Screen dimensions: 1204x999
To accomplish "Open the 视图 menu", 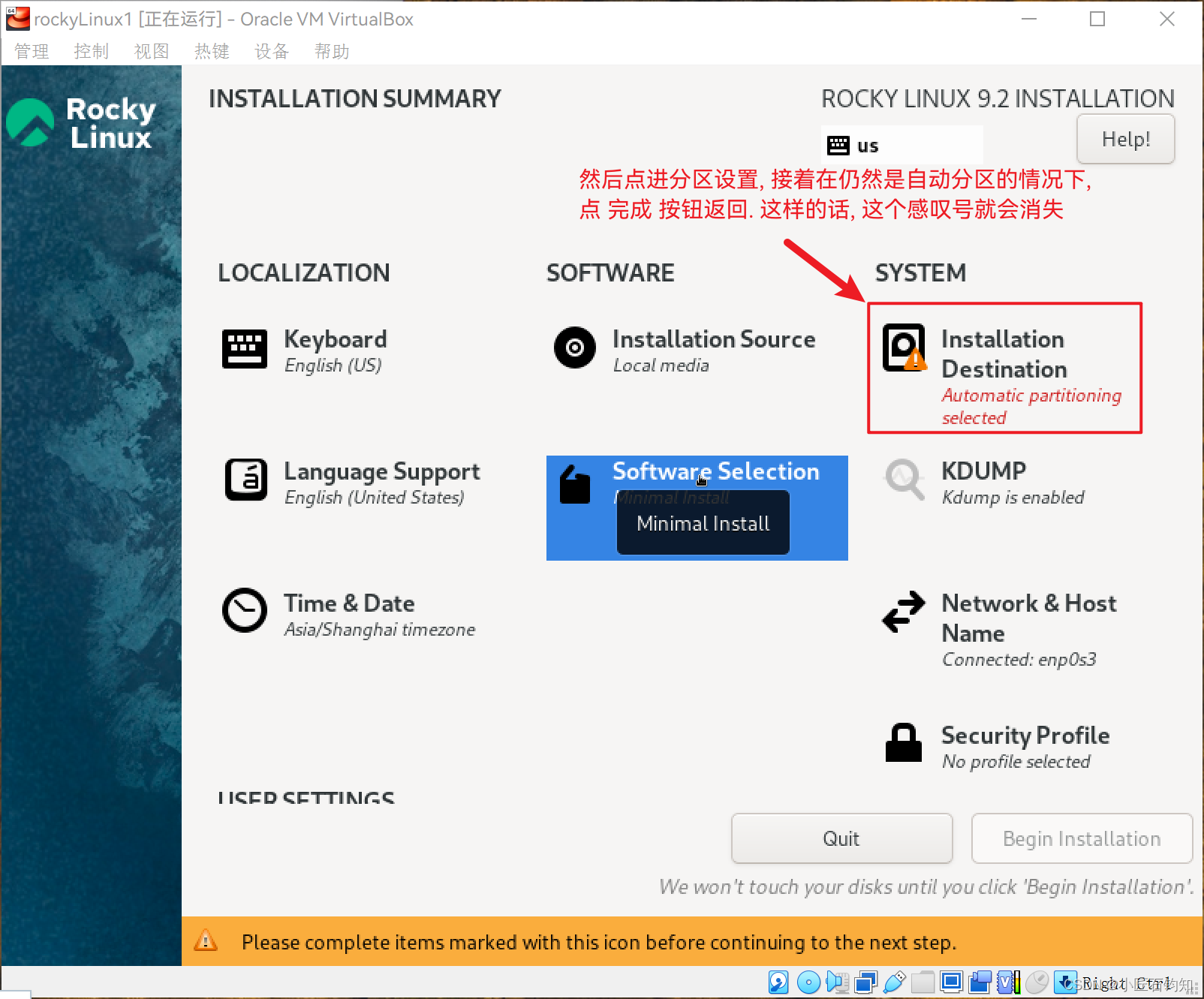I will click(x=152, y=51).
